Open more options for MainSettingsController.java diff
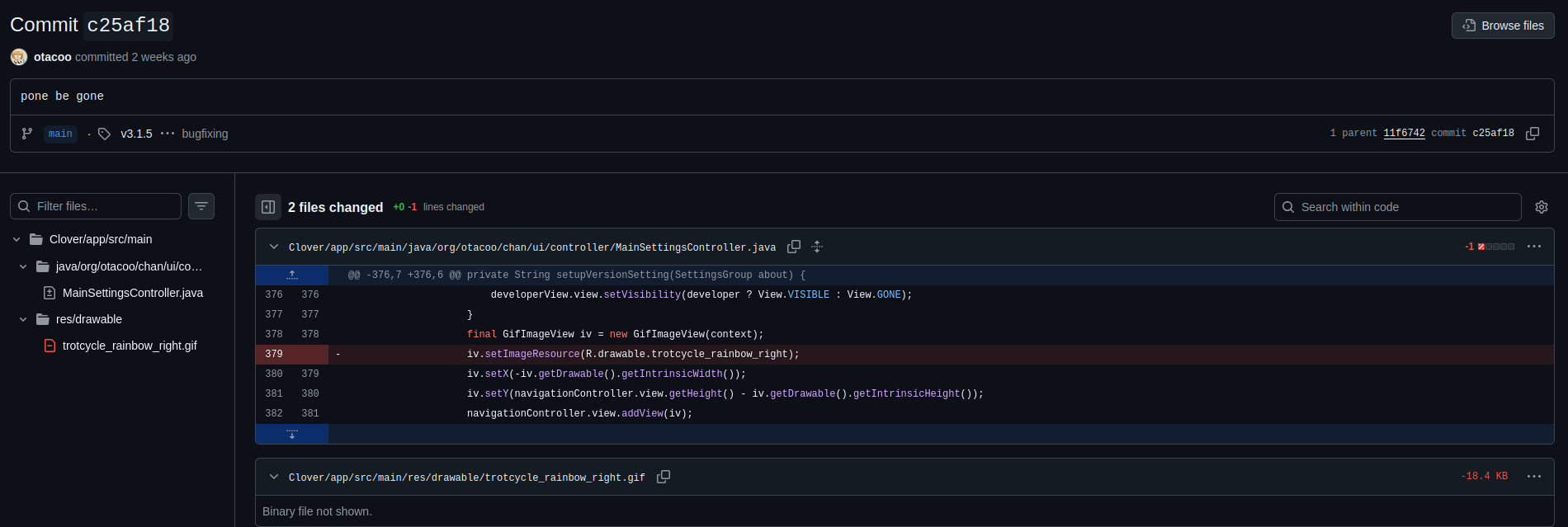 [x=1534, y=247]
